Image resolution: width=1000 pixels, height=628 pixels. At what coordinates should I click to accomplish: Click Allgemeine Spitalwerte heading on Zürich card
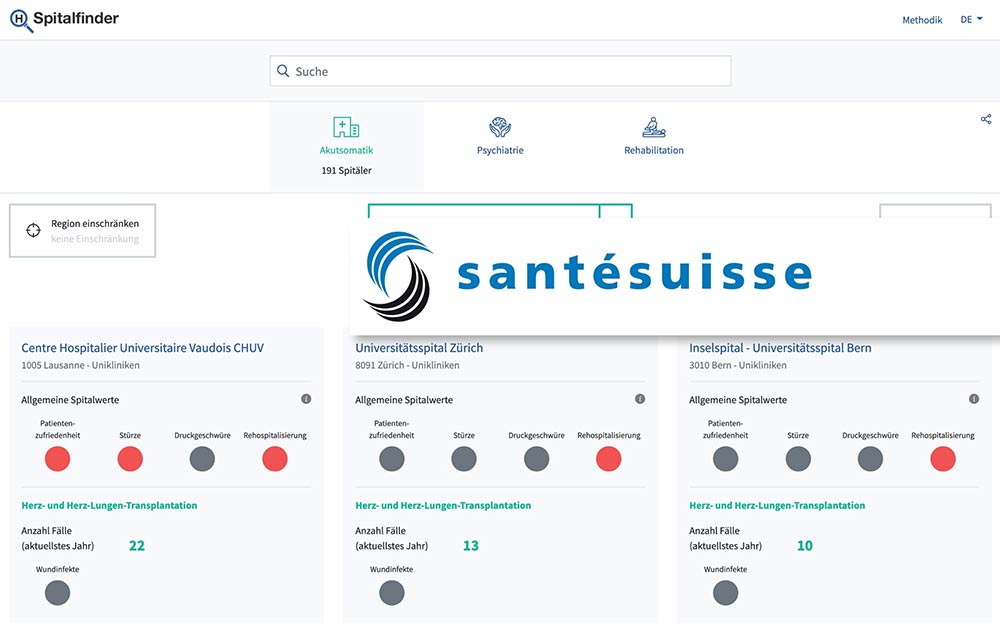coord(404,400)
